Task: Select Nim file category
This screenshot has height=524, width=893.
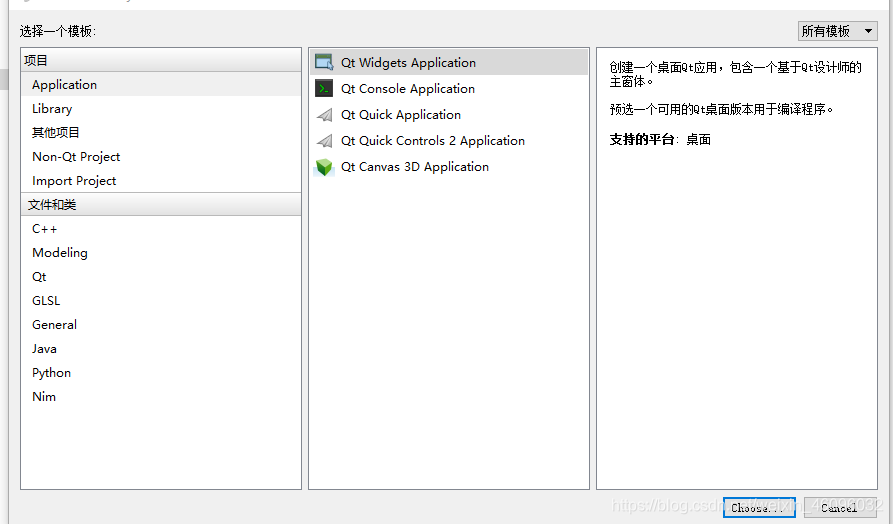Action: click(161, 396)
